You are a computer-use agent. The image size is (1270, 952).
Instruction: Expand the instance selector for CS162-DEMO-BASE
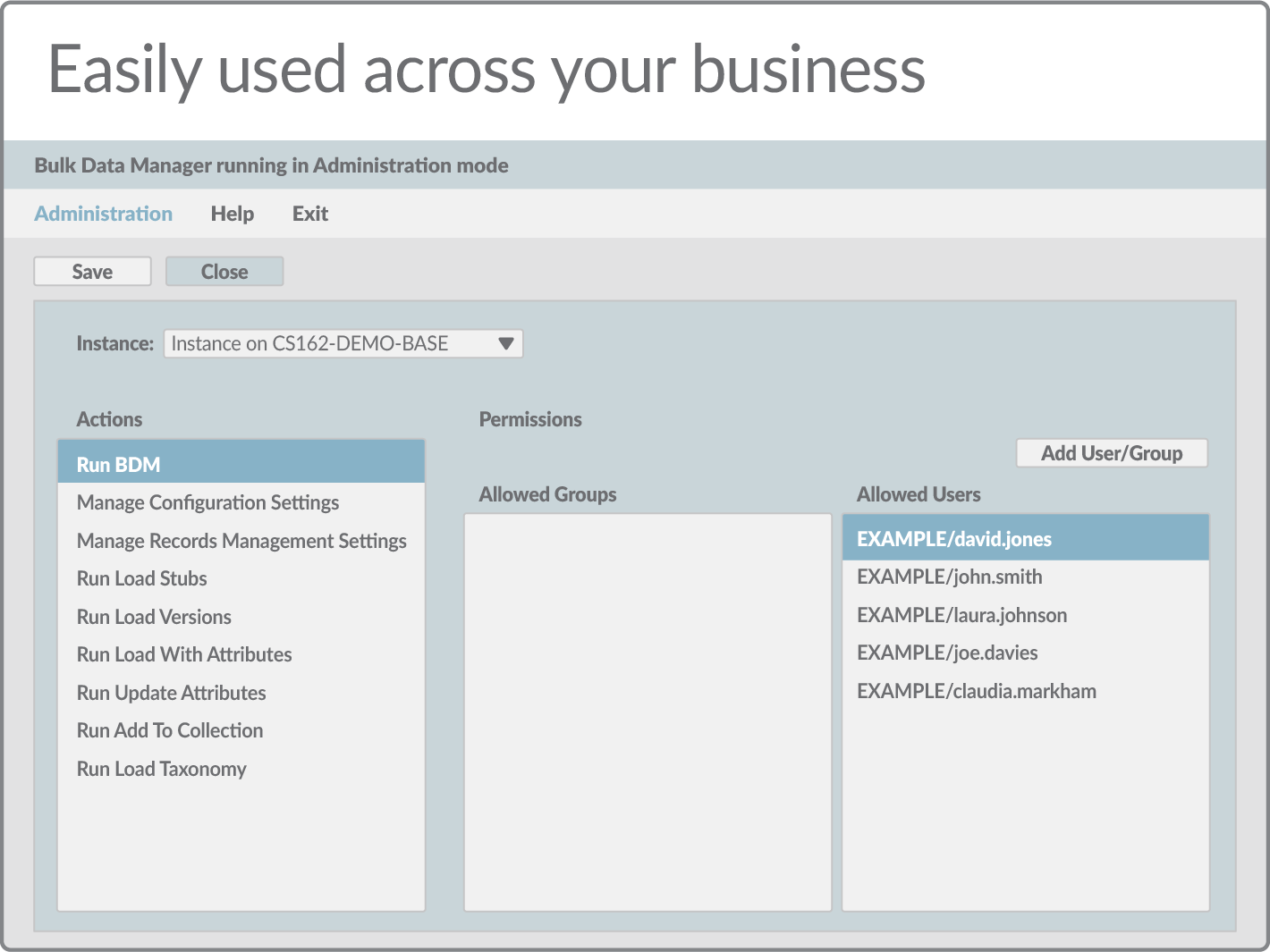pyautogui.click(x=343, y=343)
